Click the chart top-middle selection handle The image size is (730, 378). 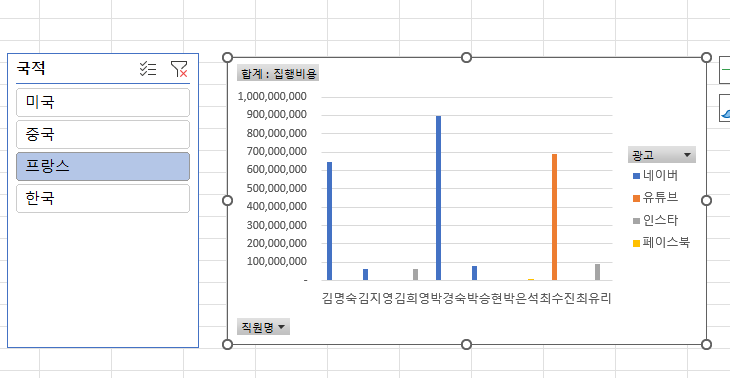[x=466, y=57]
